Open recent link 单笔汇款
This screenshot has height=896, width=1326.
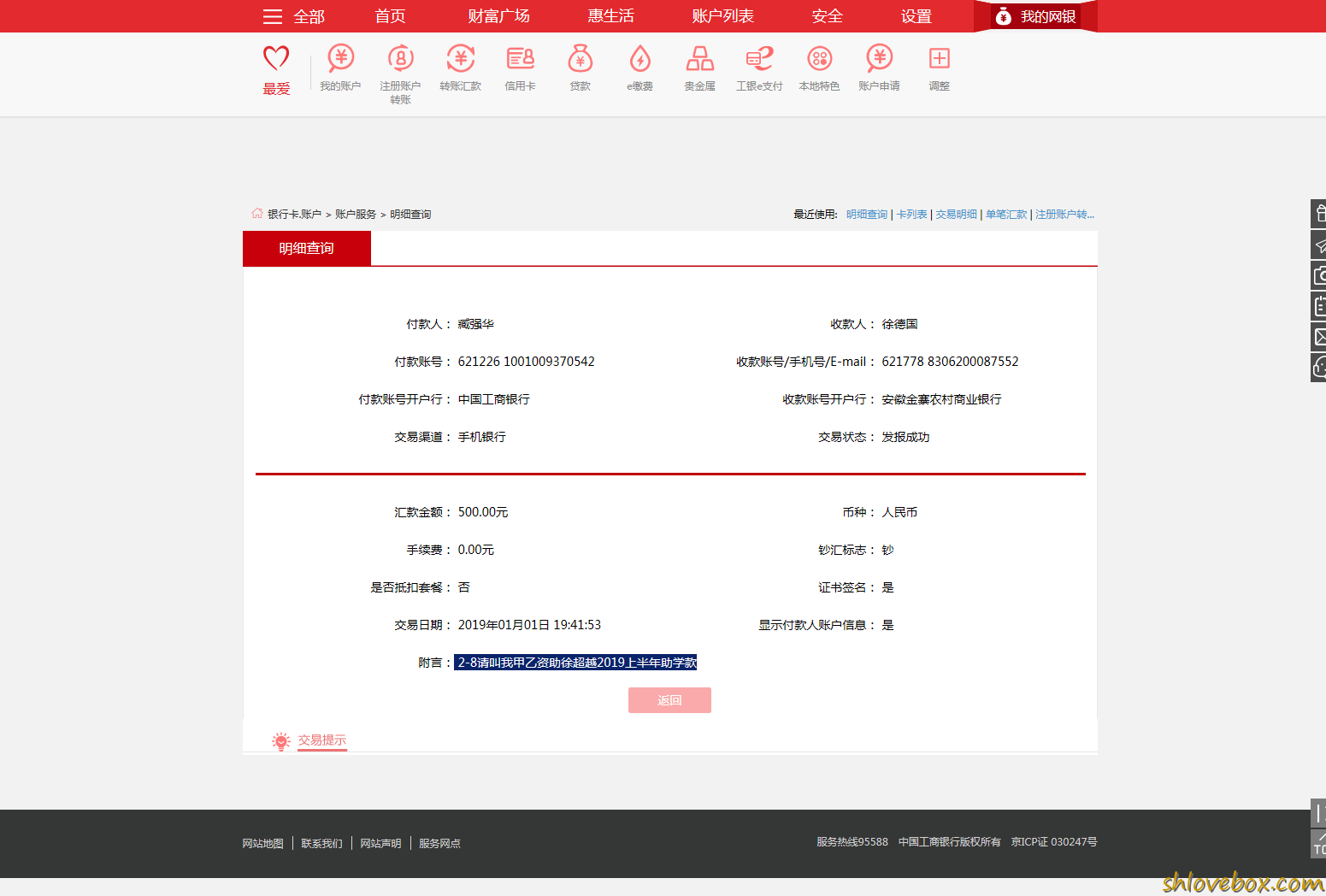1006,215
